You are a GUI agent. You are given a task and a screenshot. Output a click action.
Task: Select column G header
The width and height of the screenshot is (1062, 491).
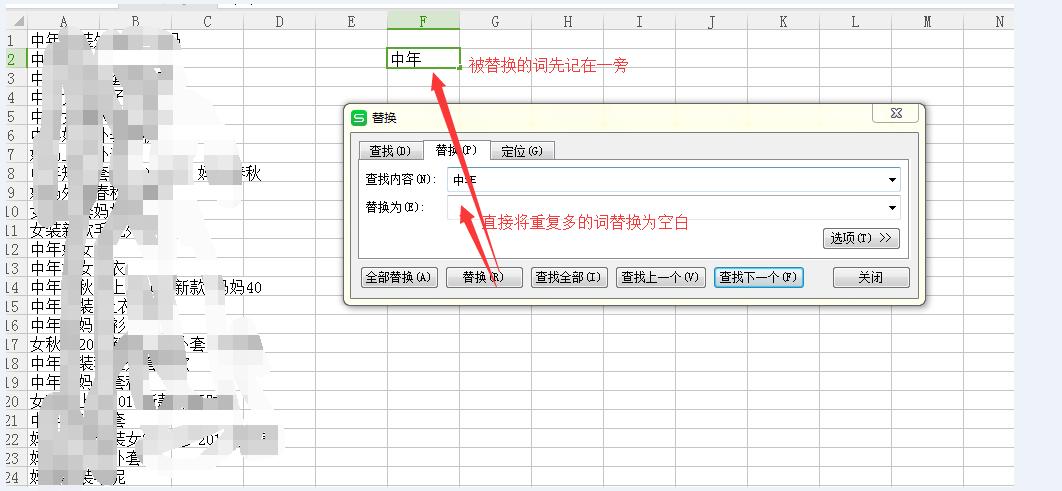[x=496, y=22]
